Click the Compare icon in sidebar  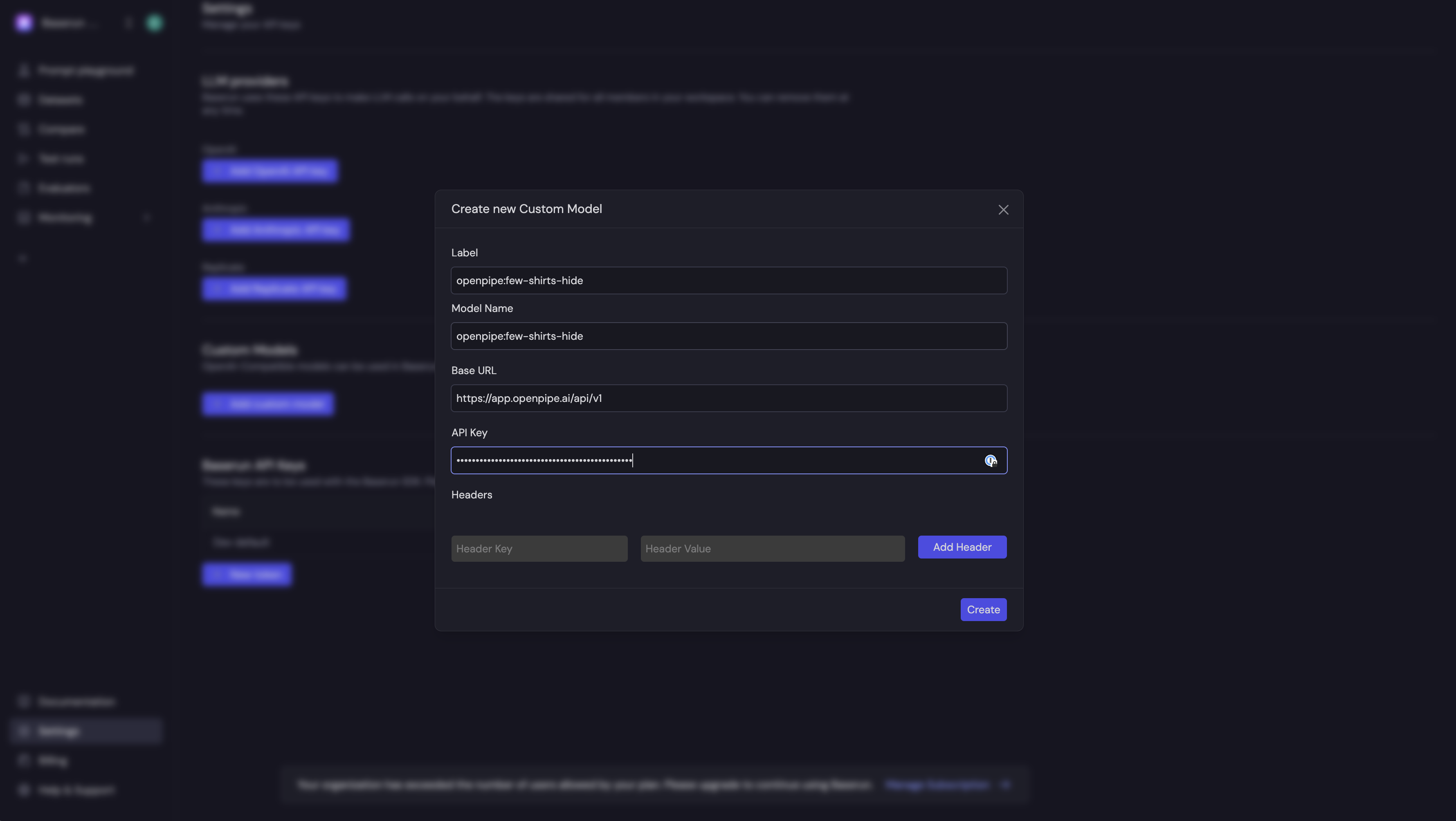pos(23,129)
